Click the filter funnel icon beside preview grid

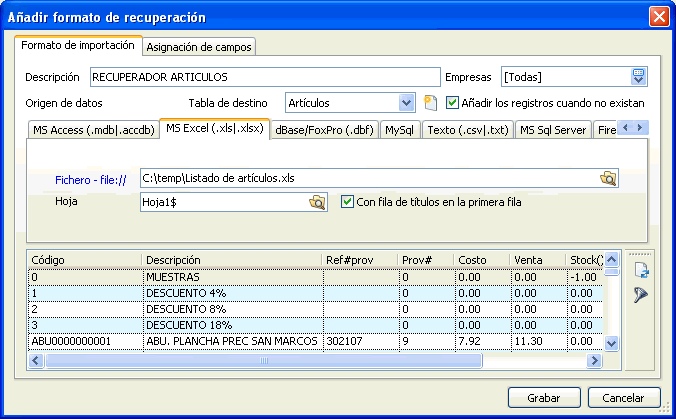pyautogui.click(x=641, y=295)
